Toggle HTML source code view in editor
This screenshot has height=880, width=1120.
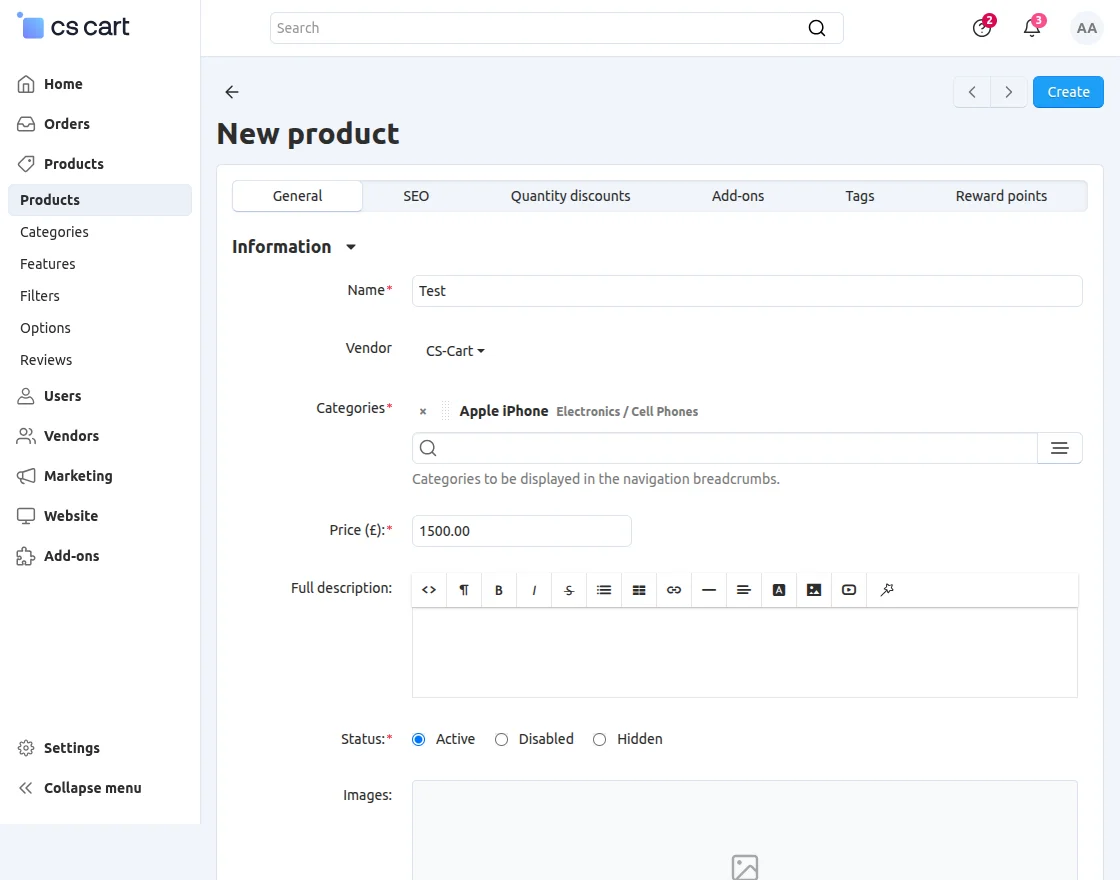[429, 590]
